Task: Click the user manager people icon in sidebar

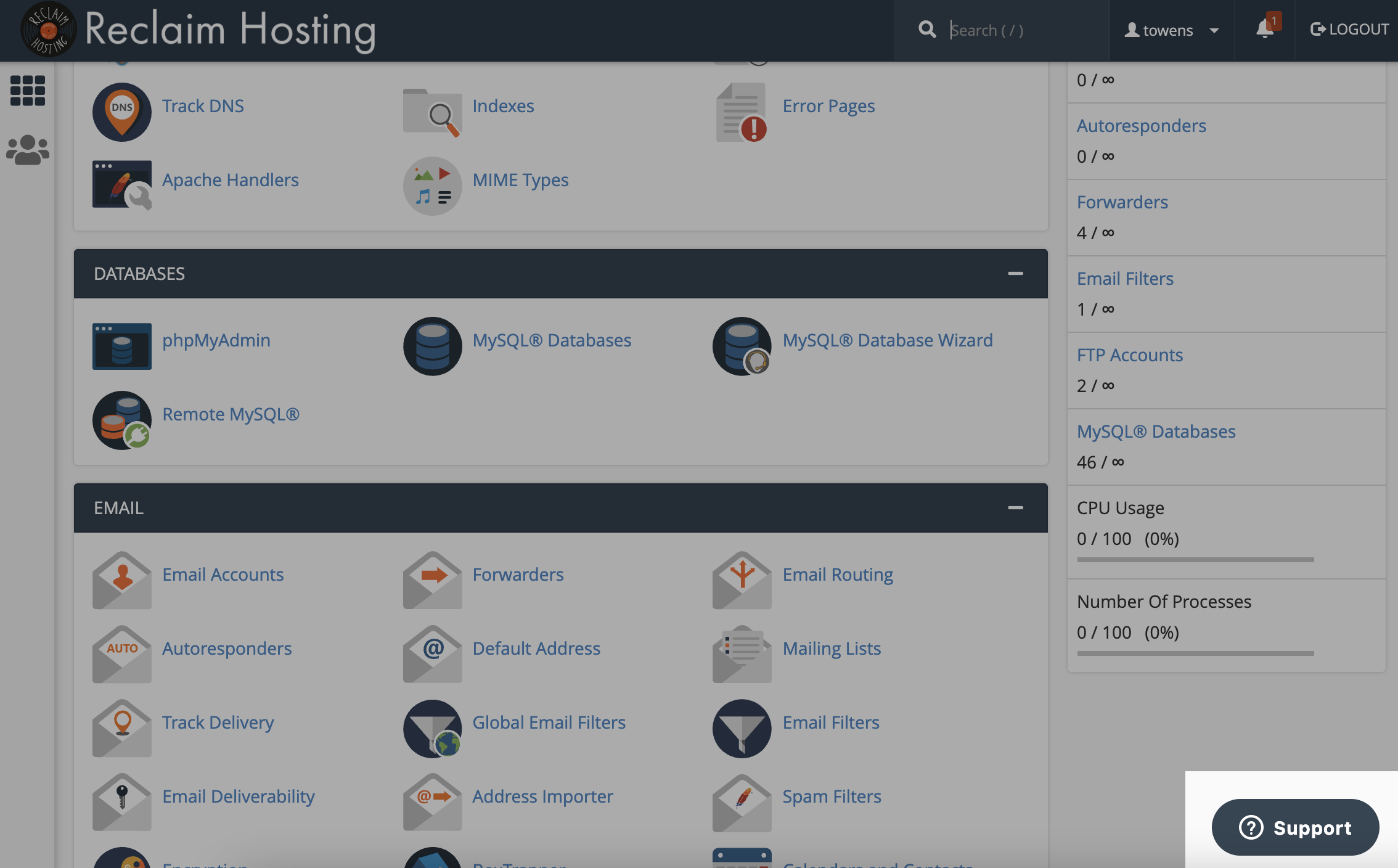Action: click(x=28, y=150)
